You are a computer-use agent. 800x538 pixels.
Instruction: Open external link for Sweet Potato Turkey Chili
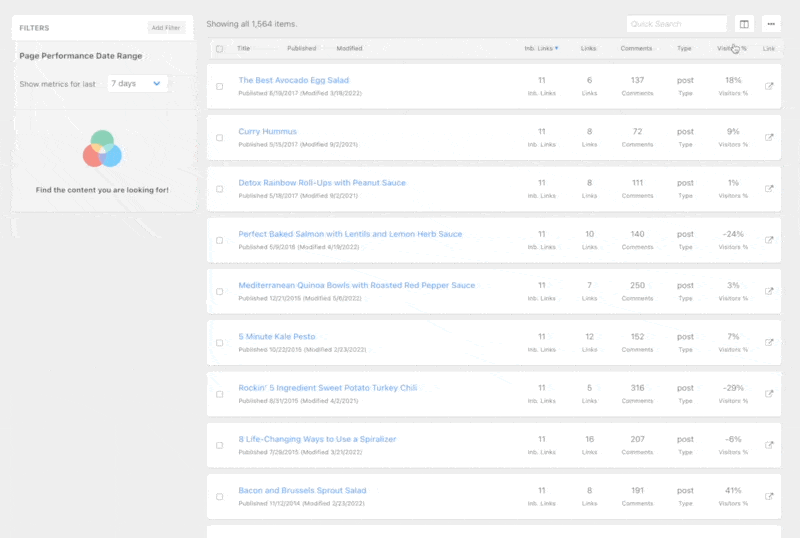tap(769, 394)
